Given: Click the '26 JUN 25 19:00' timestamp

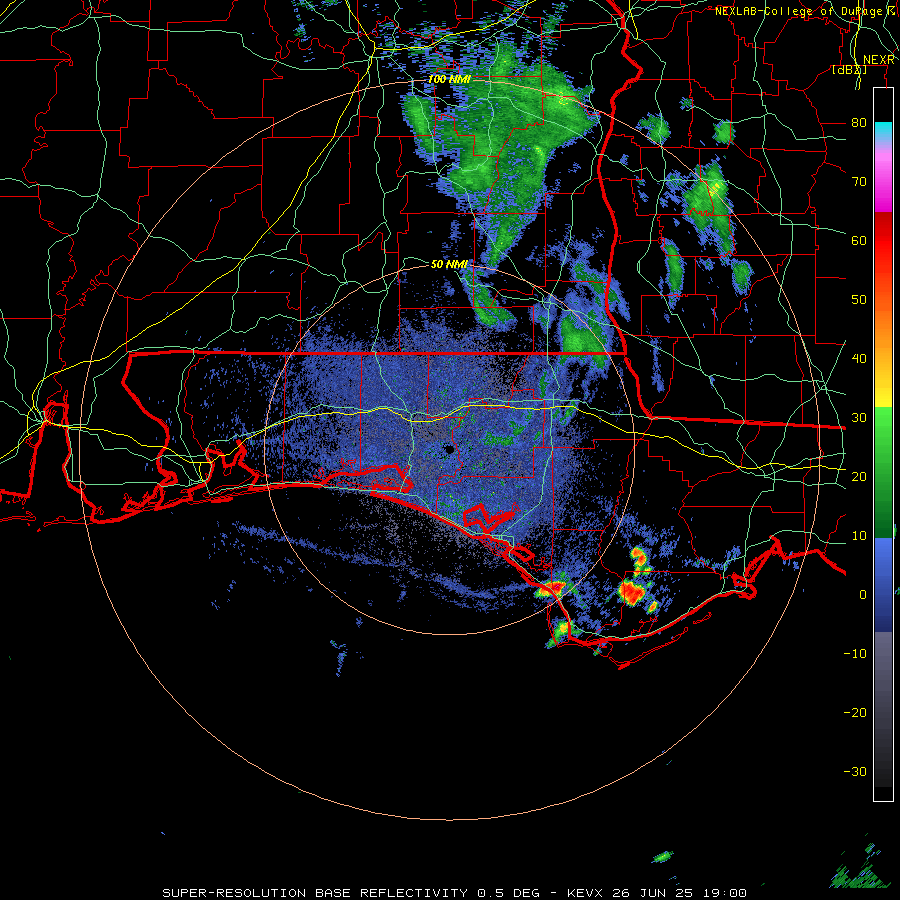Looking at the screenshot, I should 679,893.
